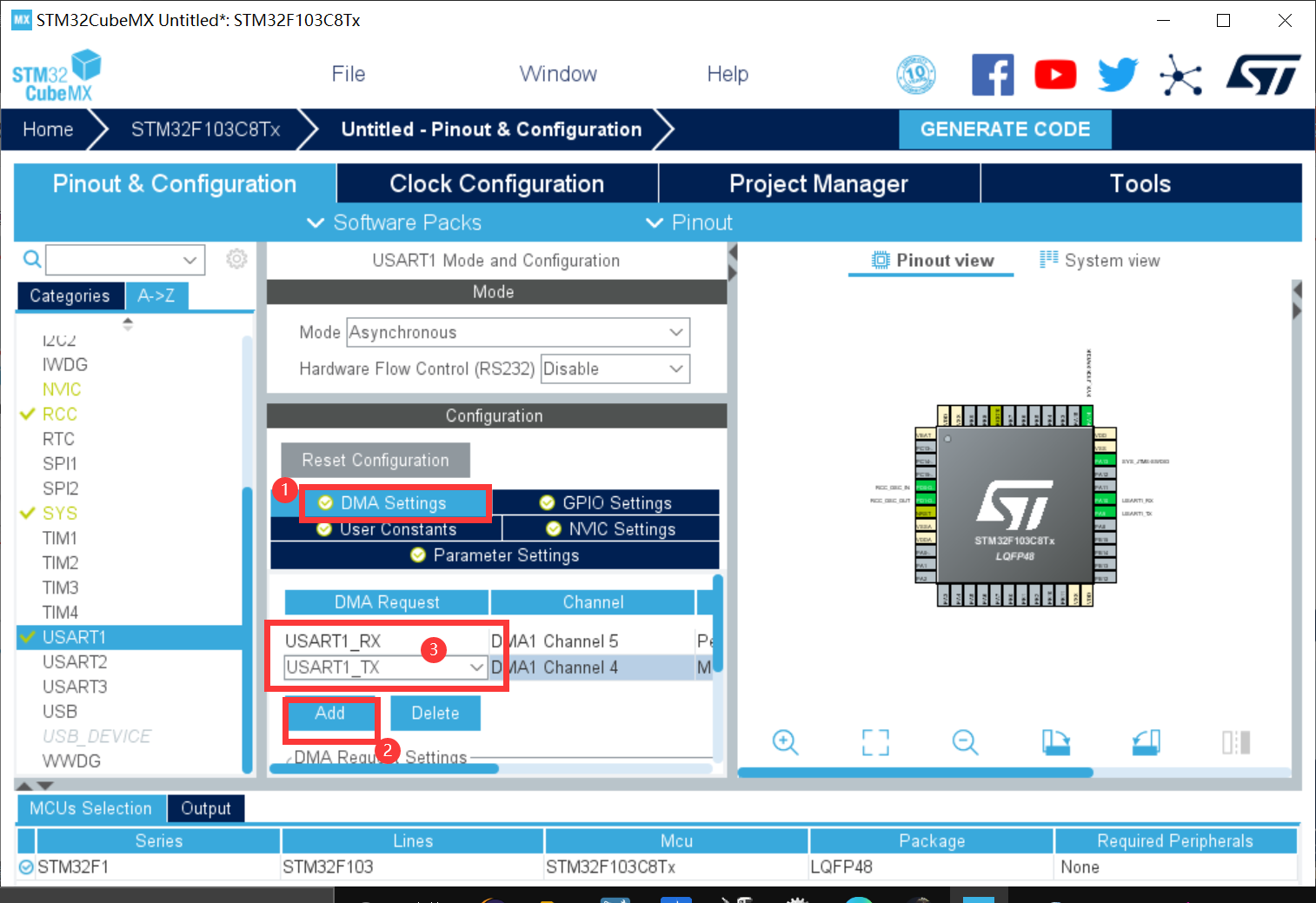
Task: Click the greyed split view icon
Action: [1236, 742]
